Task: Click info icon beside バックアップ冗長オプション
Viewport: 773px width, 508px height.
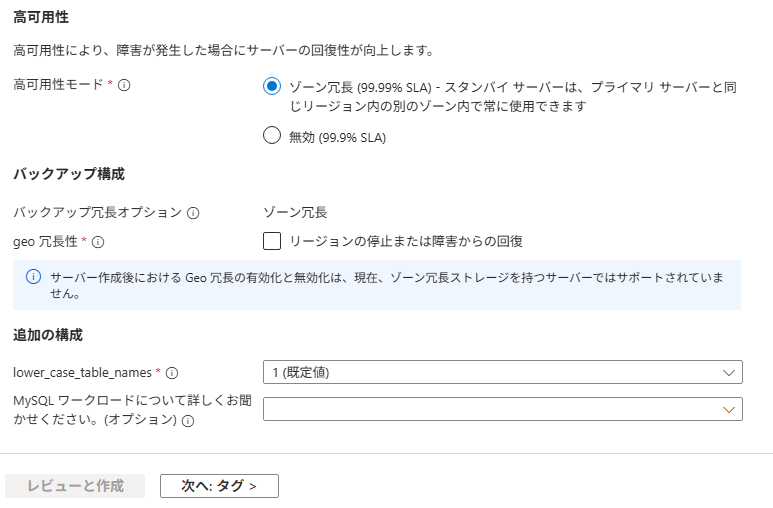Action: (x=193, y=213)
